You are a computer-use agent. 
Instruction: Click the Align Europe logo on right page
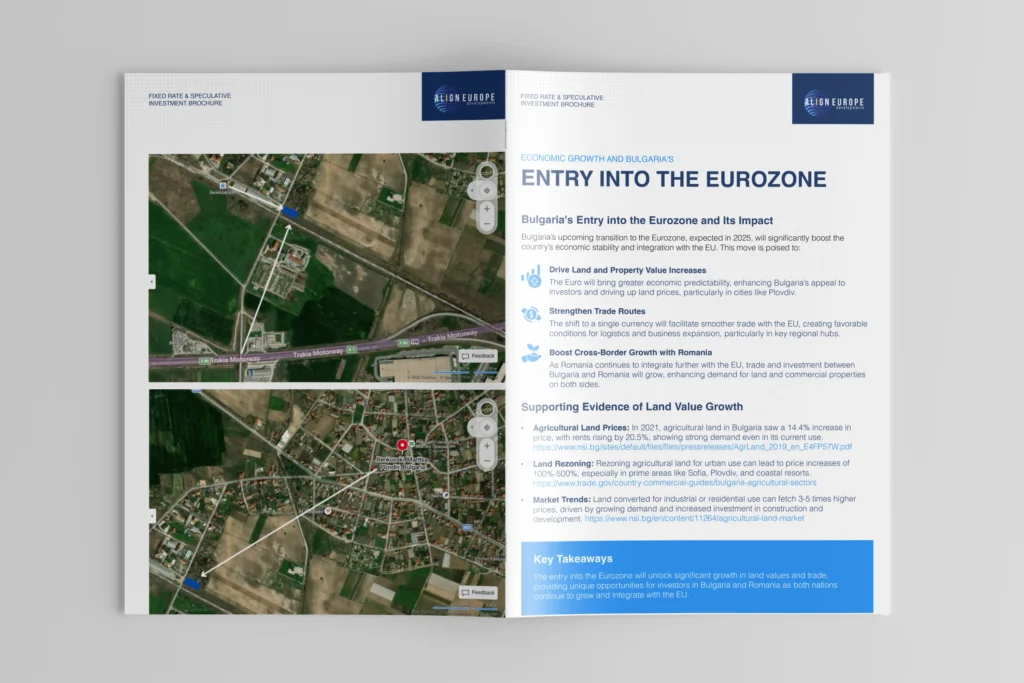tap(832, 98)
